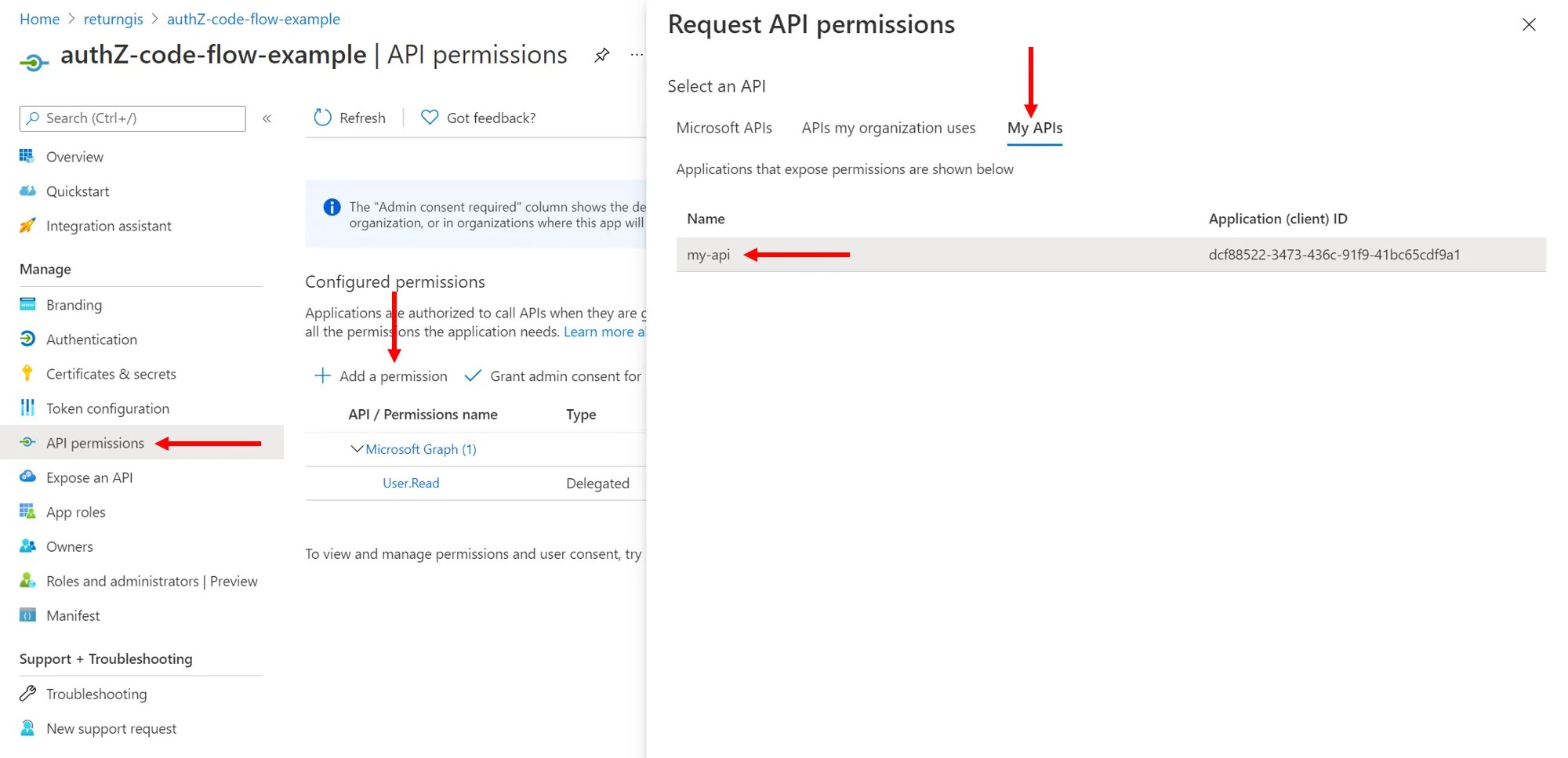Collapse the sidebar menu with the chevron

coord(267,118)
